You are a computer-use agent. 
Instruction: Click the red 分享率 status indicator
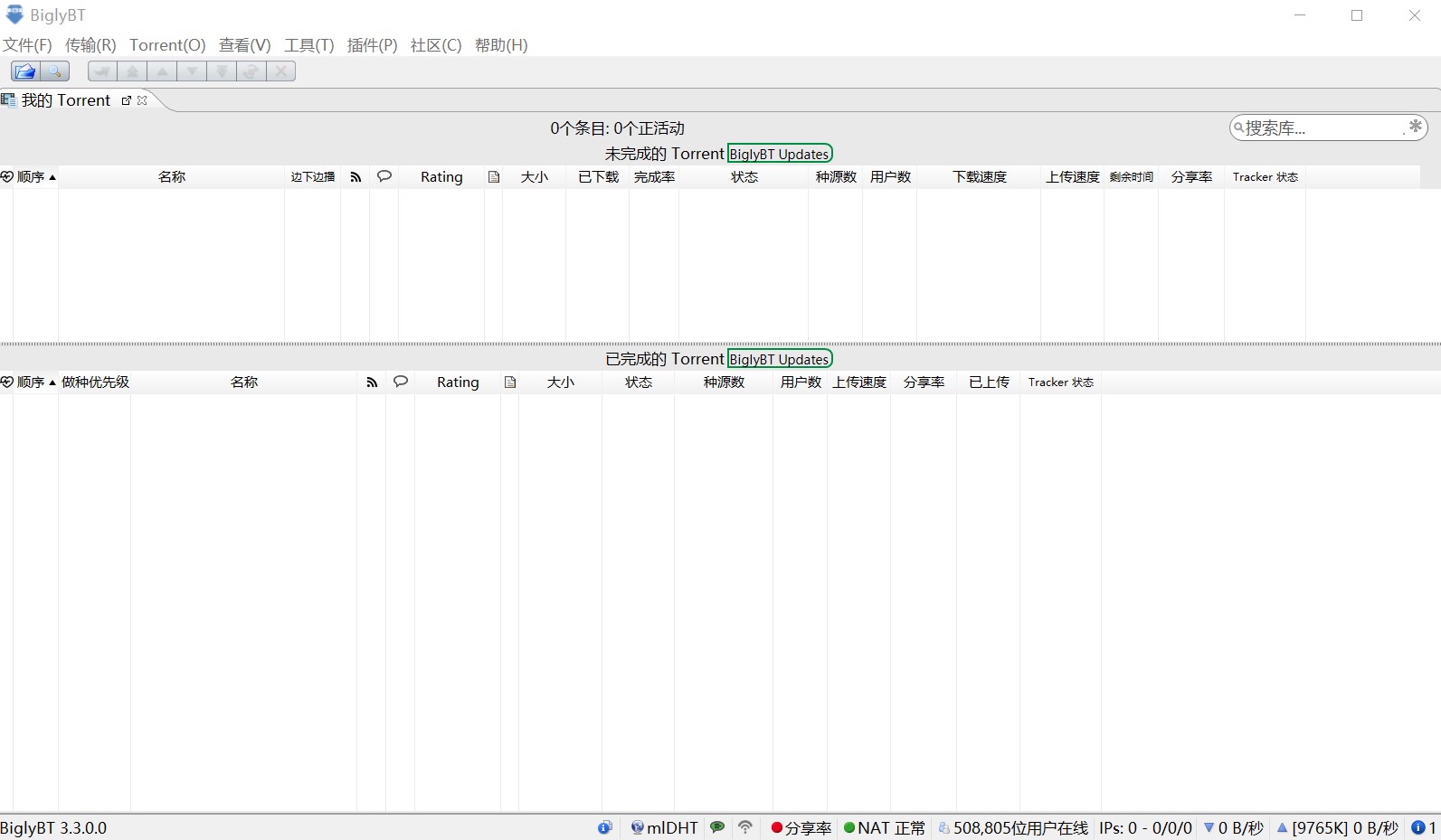click(x=801, y=827)
